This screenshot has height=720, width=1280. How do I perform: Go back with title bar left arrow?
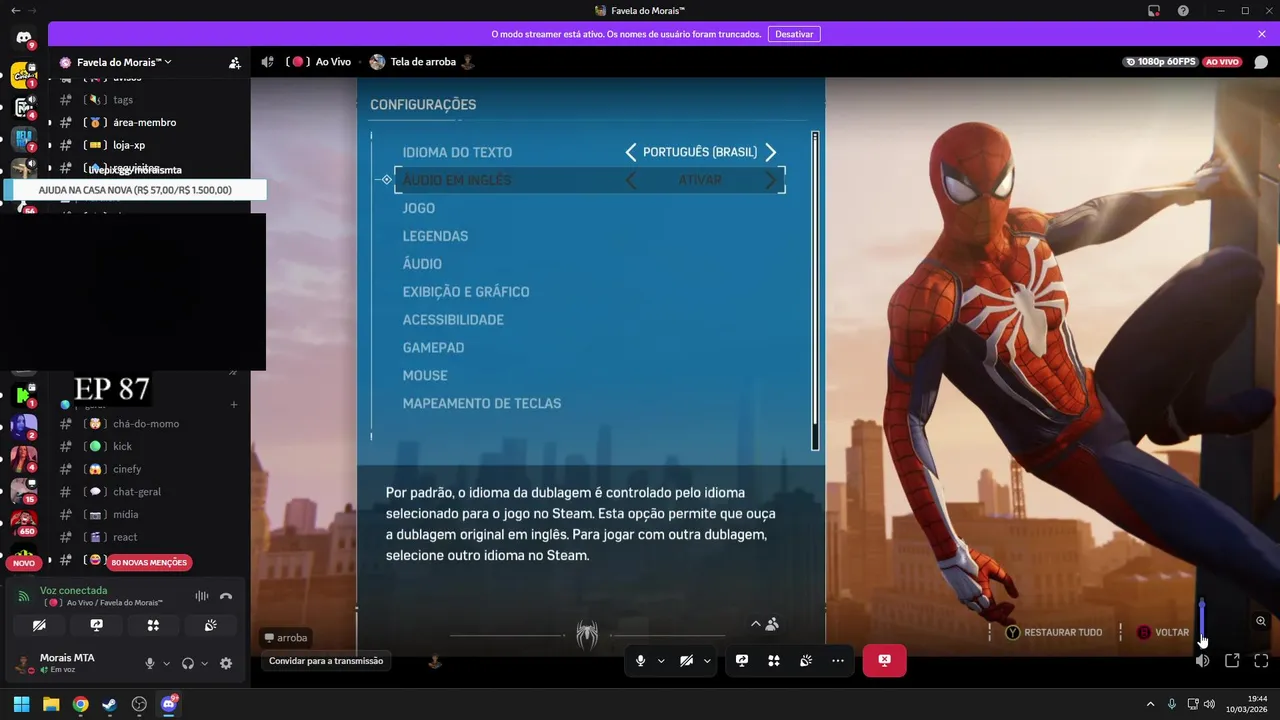[15, 10]
